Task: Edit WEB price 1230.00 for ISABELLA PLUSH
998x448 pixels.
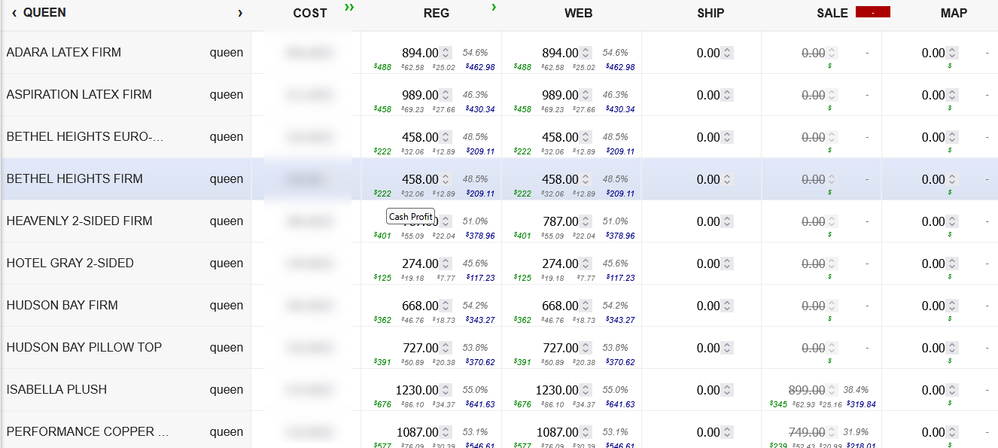Action: coord(557,390)
